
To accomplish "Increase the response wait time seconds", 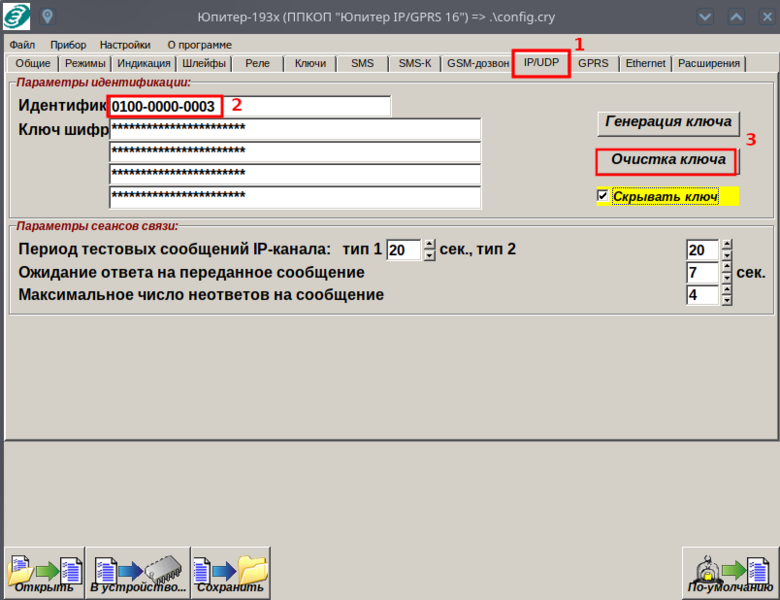I will tap(727, 267).
